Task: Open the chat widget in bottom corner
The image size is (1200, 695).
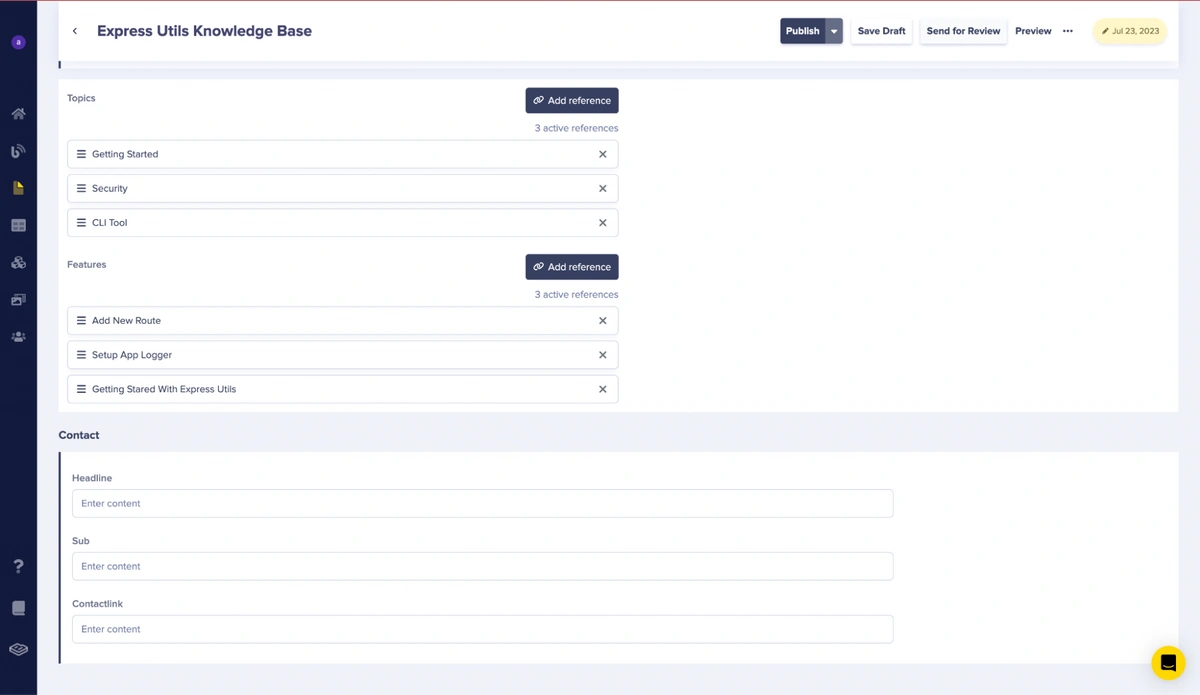Action: (1167, 663)
